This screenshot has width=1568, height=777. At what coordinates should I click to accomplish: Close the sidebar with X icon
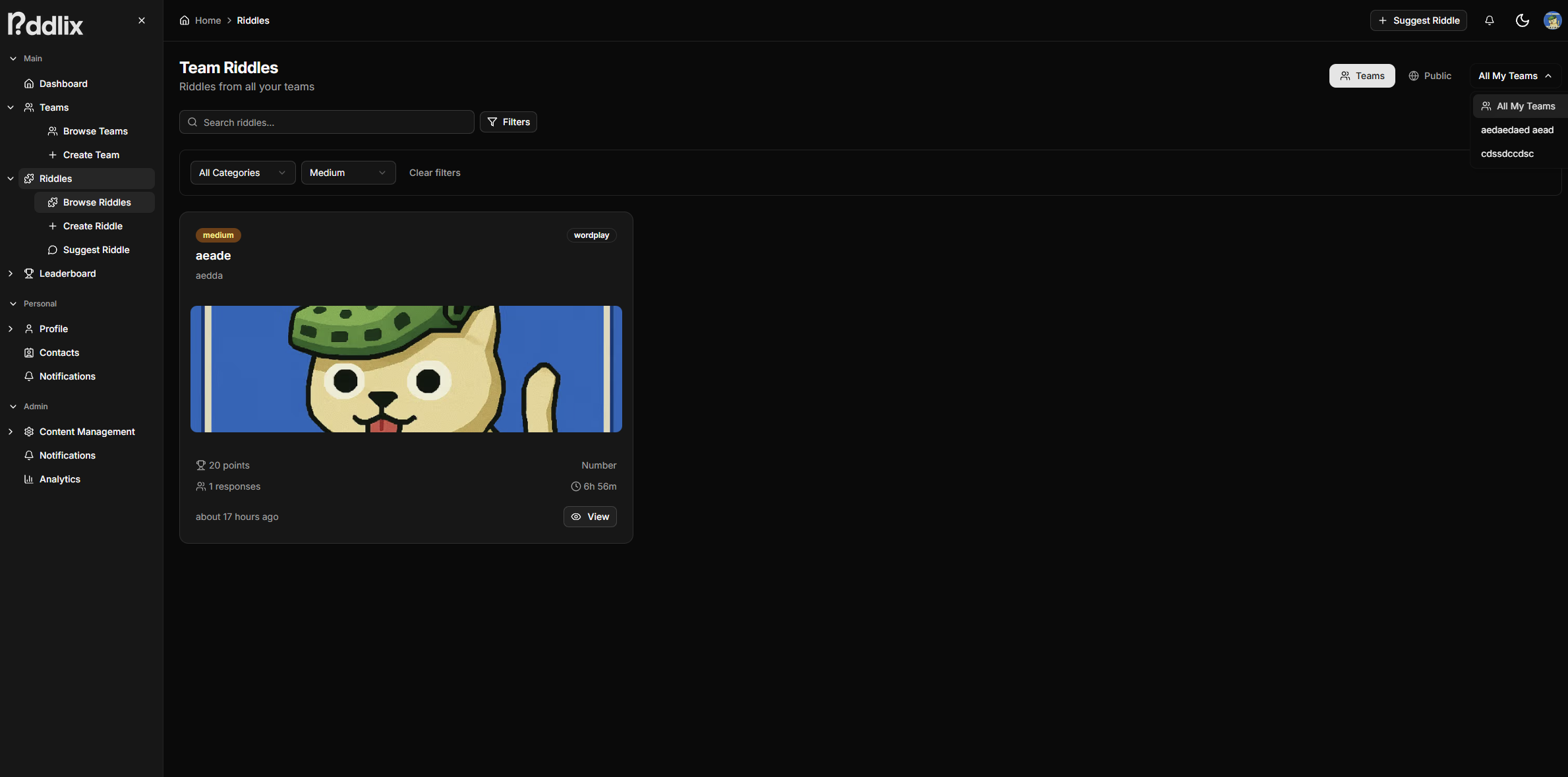142,20
